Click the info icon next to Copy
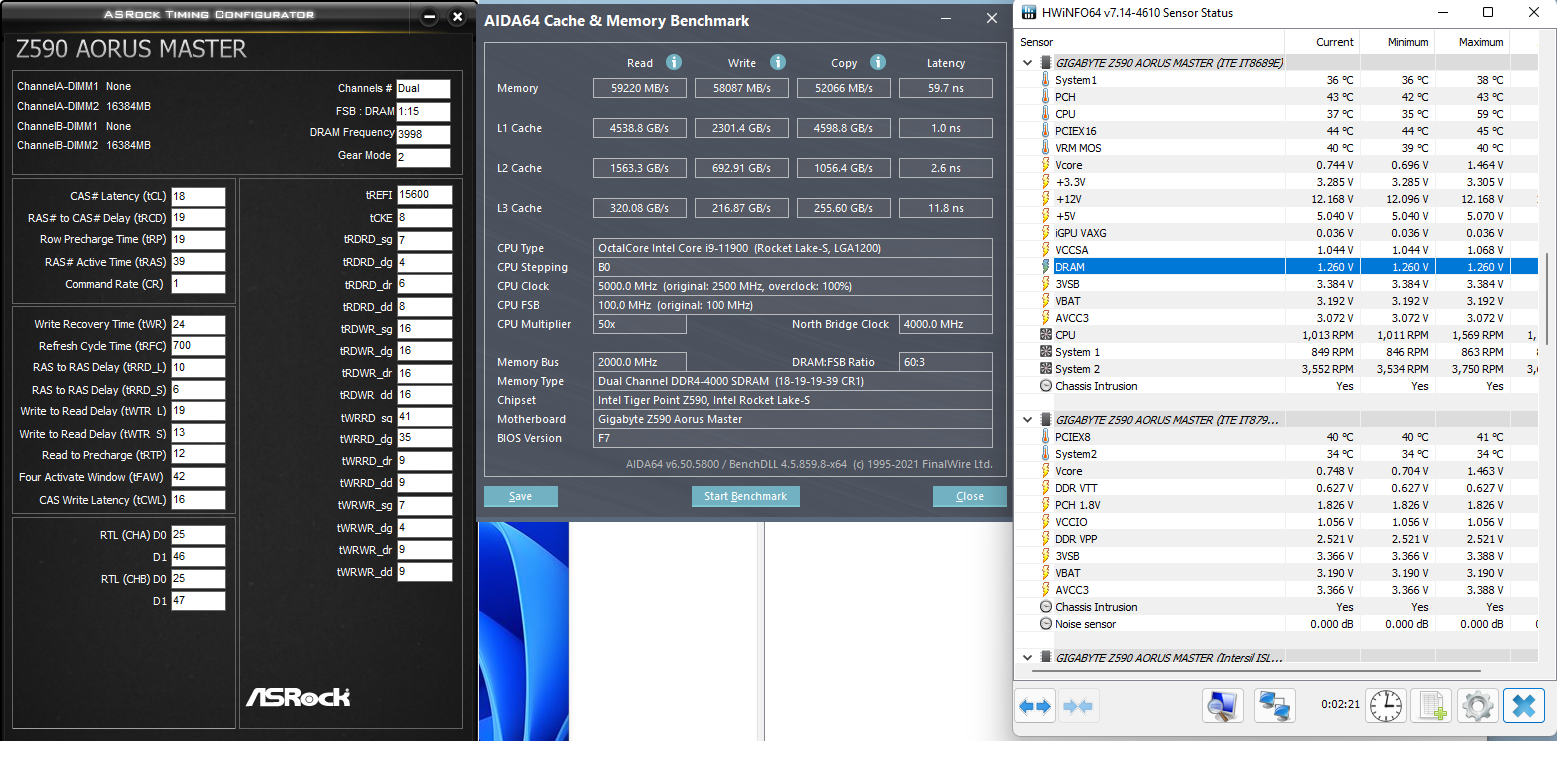 pos(878,62)
